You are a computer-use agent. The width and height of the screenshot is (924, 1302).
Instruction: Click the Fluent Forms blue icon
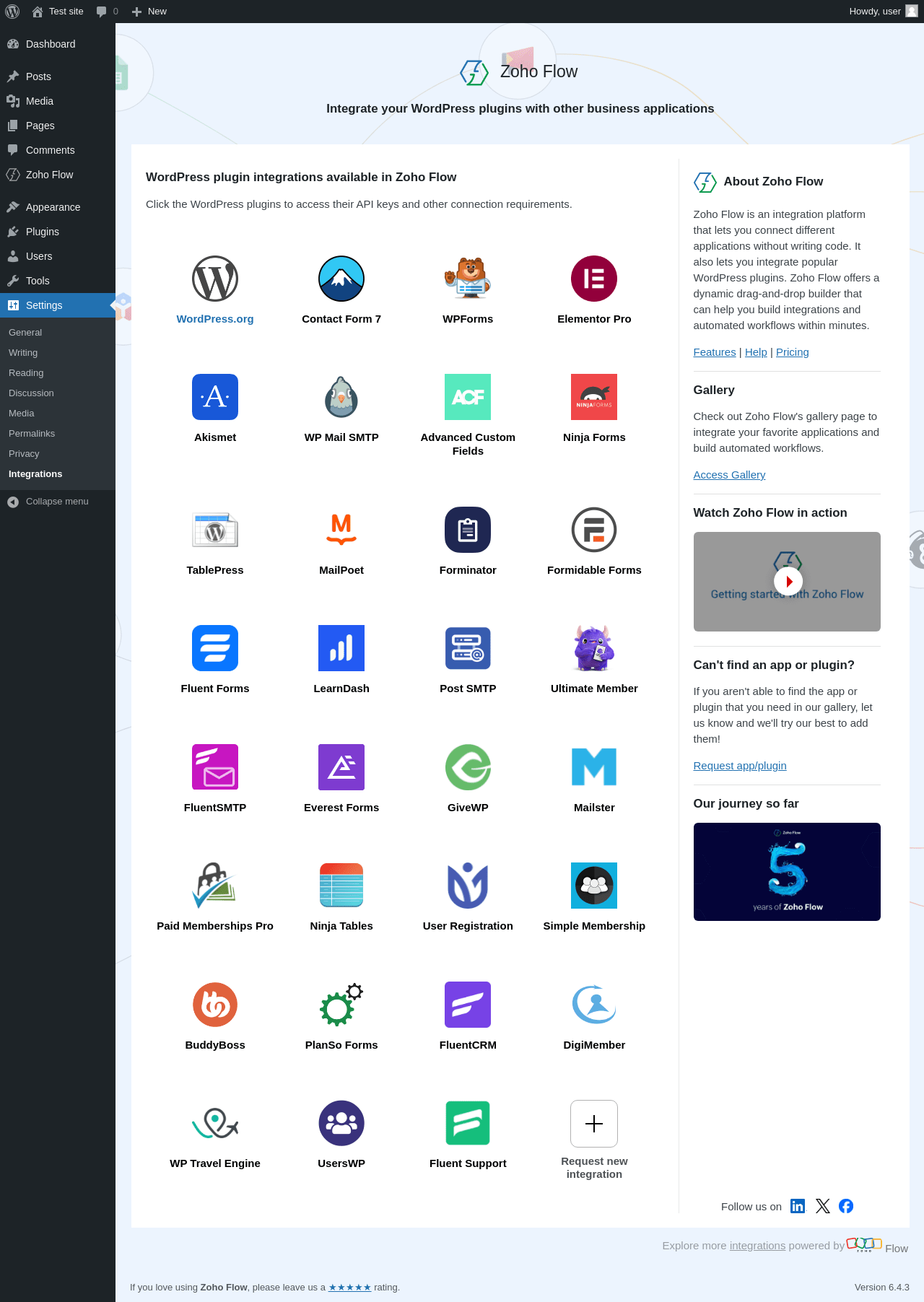pos(215,648)
